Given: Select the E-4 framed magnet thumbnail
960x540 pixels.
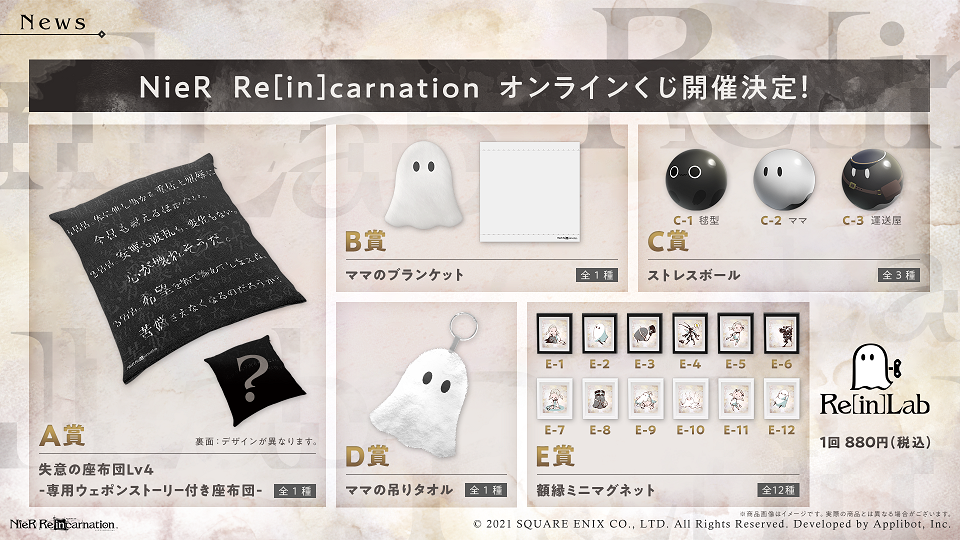Looking at the screenshot, I should coord(690,334).
